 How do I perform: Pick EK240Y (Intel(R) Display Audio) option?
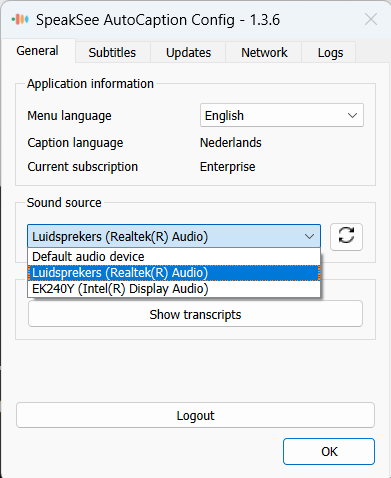tap(174, 289)
